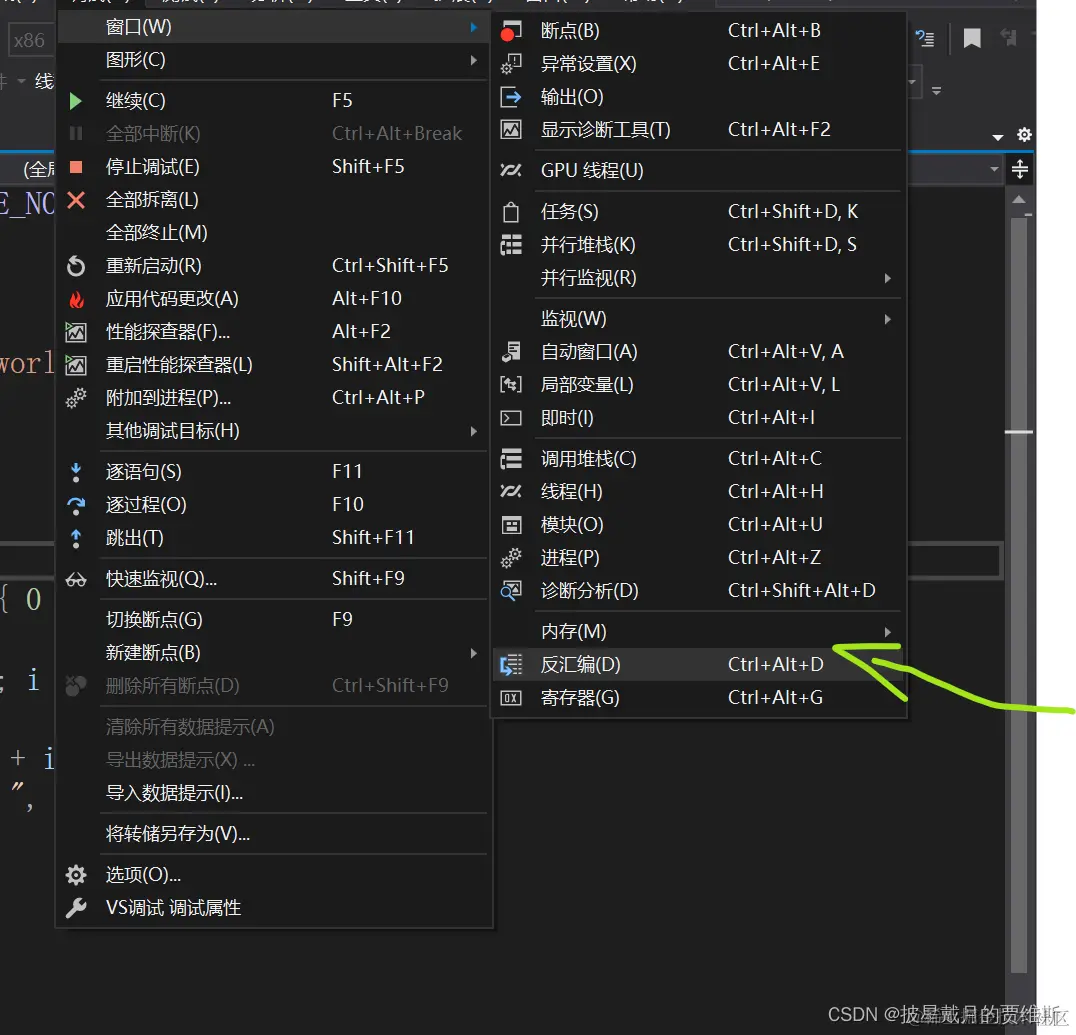Click the Step Into (逐语句) arrow icon
The width and height of the screenshot is (1076, 1035).
click(x=75, y=472)
